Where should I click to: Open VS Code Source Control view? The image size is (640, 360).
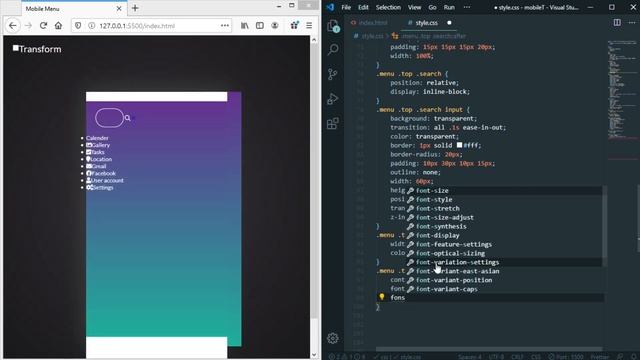pyautogui.click(x=333, y=74)
